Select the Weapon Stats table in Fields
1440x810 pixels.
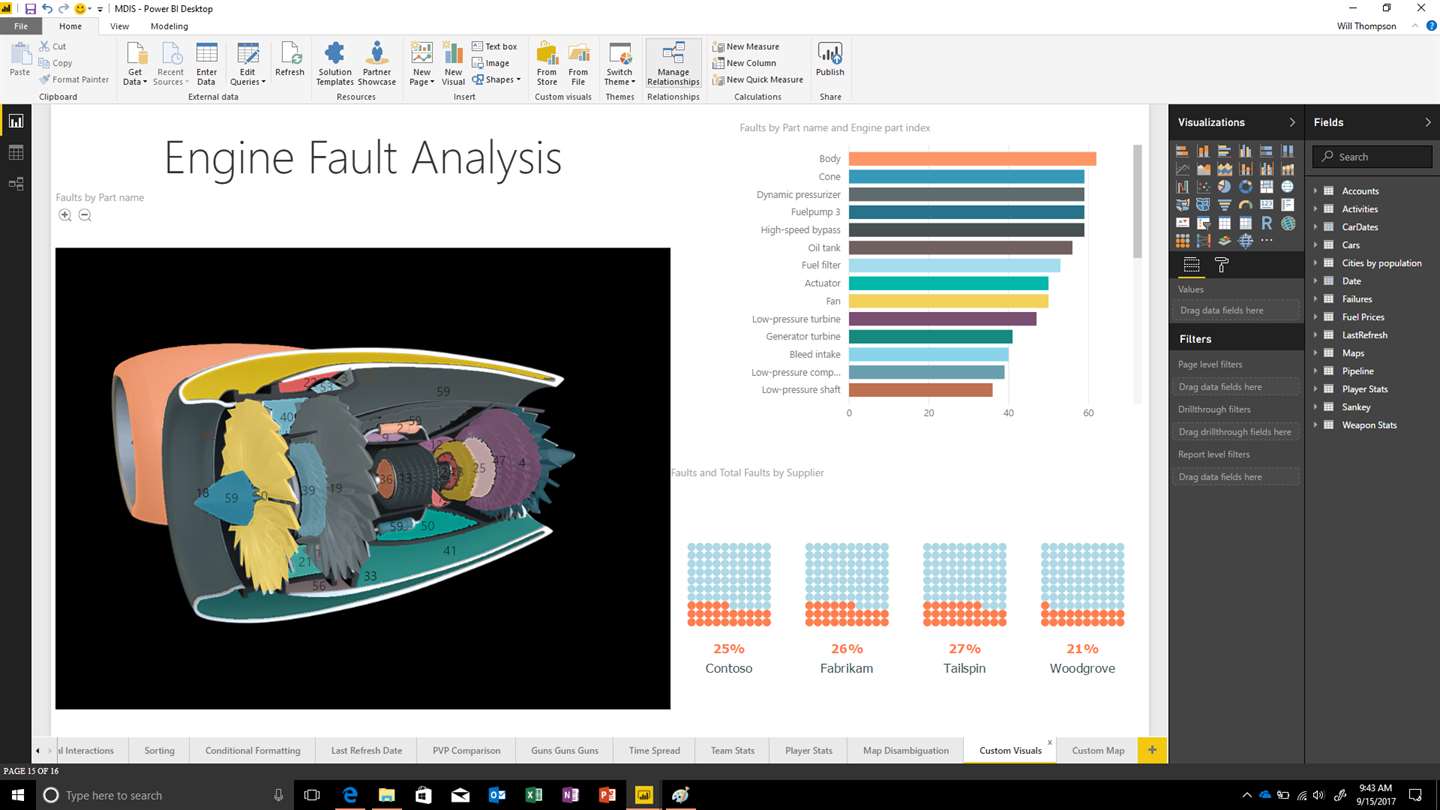[1369, 425]
